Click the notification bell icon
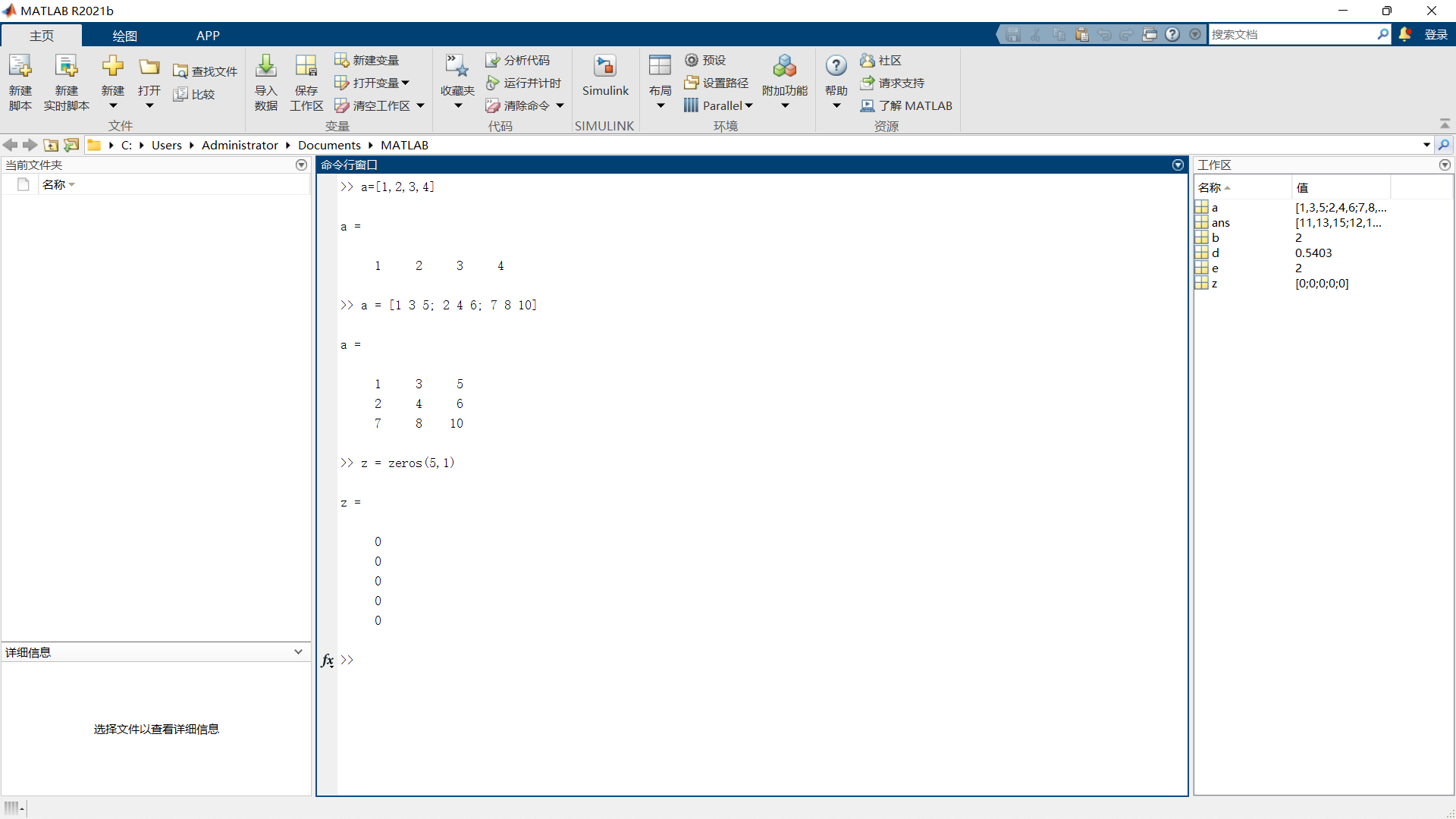This screenshot has width=1456, height=819. [x=1405, y=34]
